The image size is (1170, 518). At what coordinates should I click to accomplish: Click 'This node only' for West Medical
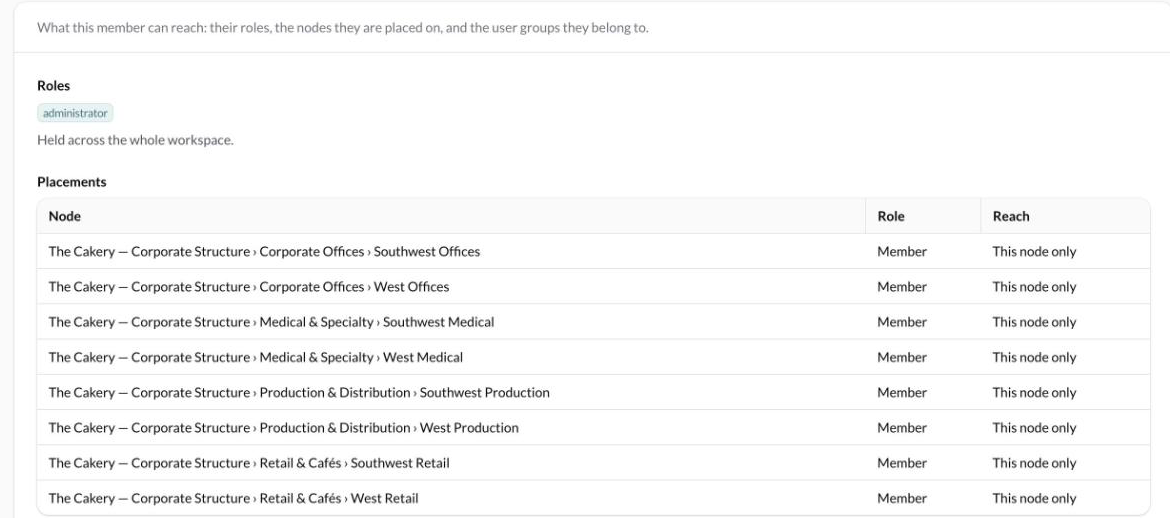pos(1034,357)
